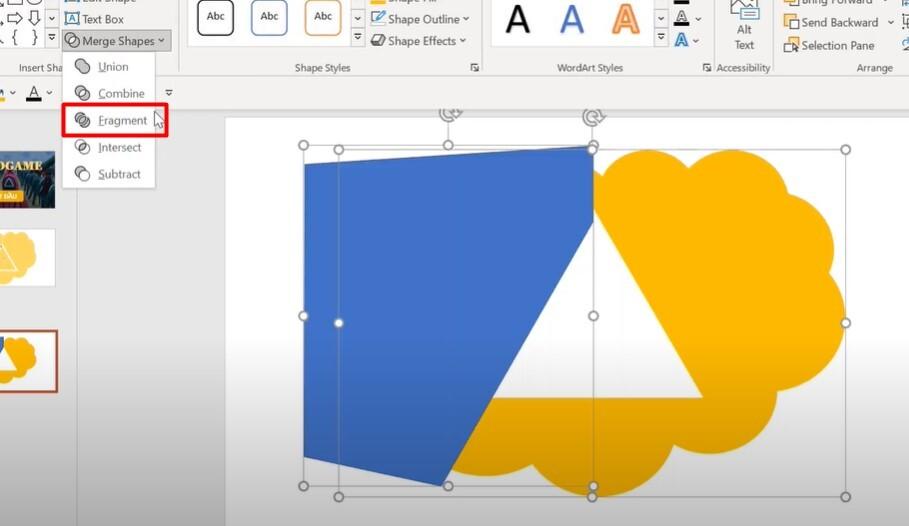Open the font color dropdown arrow
Image resolution: width=909 pixels, height=526 pixels.
pos(49,93)
